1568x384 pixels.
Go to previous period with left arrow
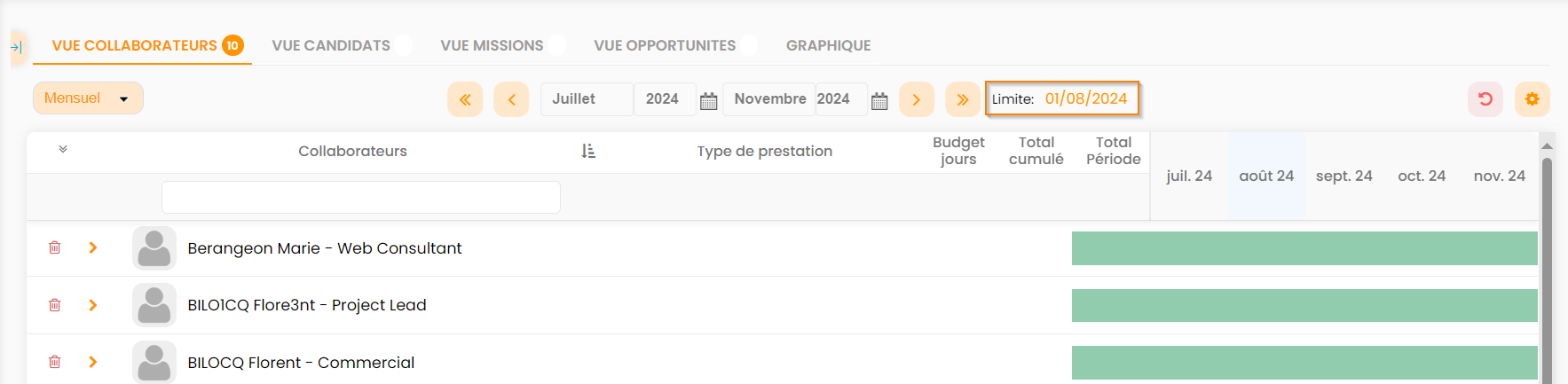[511, 99]
